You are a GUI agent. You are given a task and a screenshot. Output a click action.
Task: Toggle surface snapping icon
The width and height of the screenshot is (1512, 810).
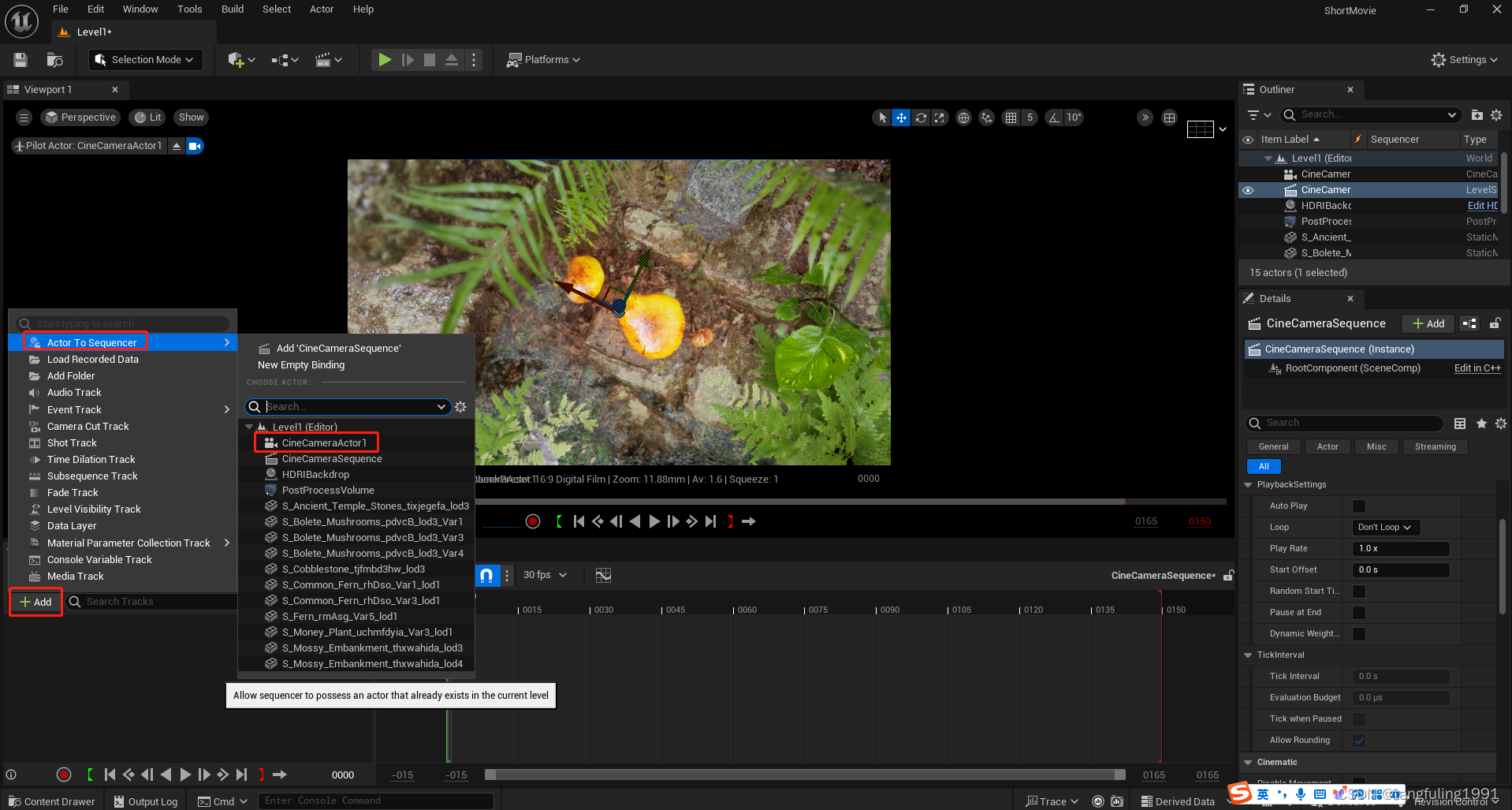pos(986,118)
